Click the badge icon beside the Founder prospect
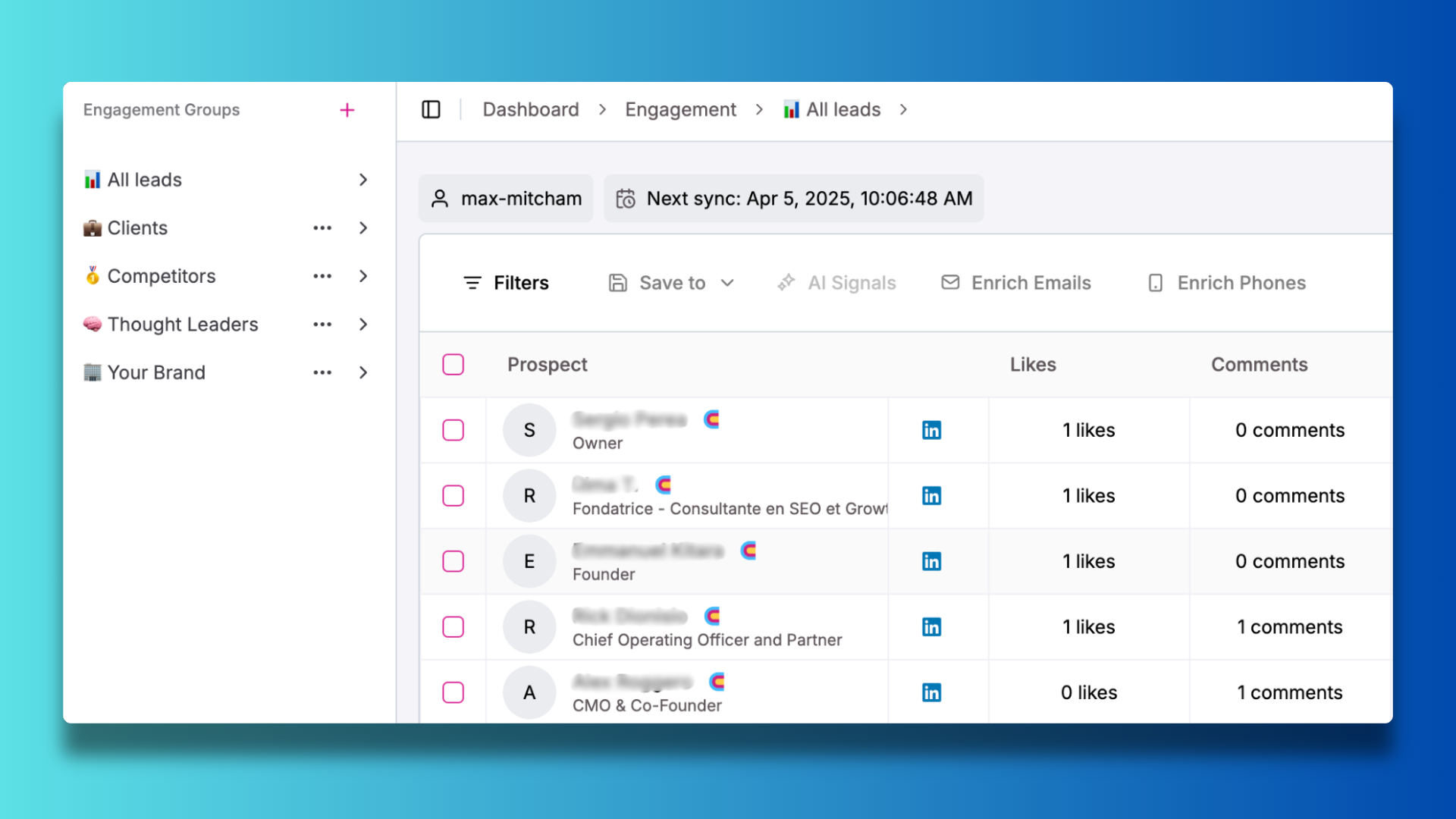This screenshot has width=1456, height=819. click(x=748, y=551)
